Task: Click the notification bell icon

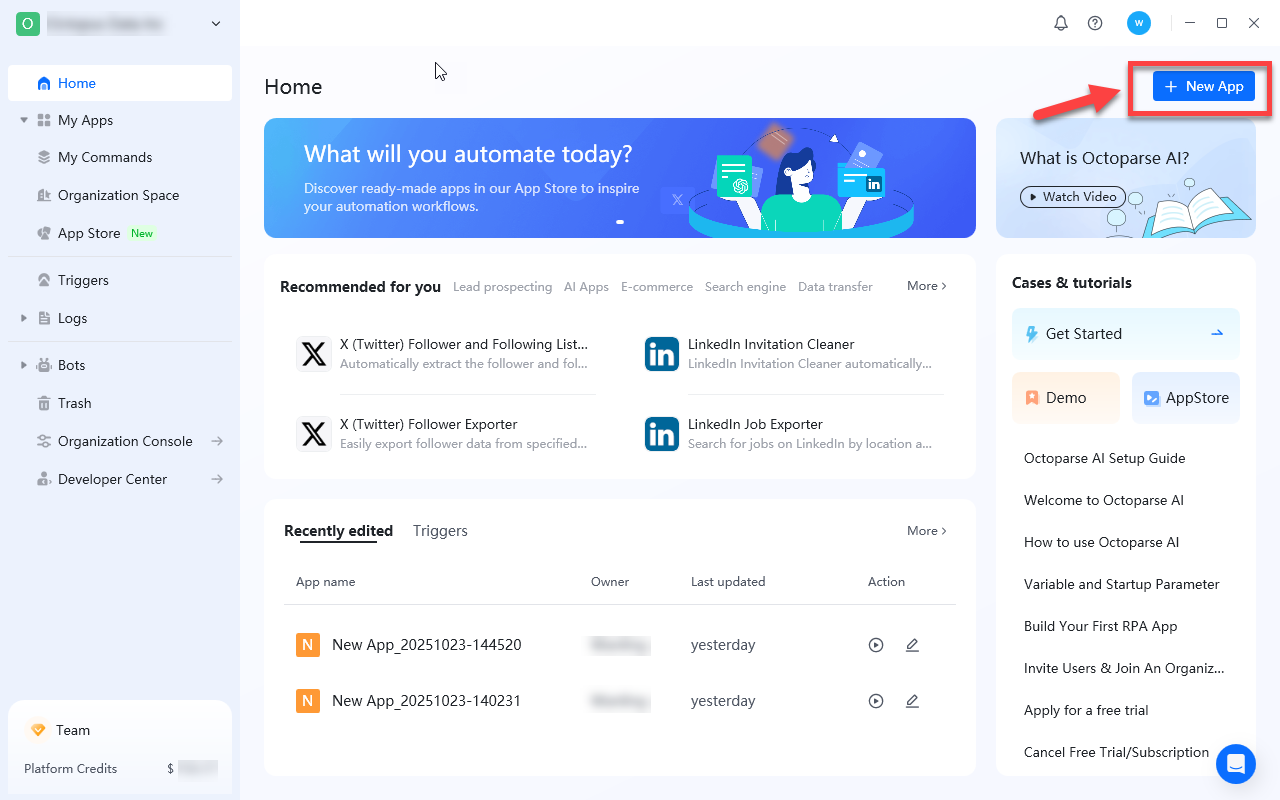Action: tap(1061, 23)
